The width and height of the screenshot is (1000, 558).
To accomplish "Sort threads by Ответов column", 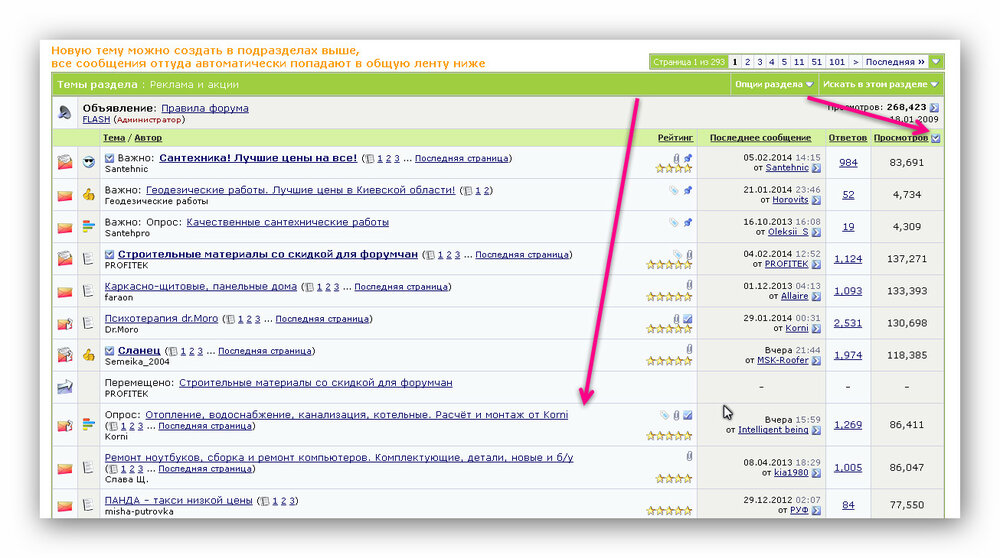I will [848, 138].
